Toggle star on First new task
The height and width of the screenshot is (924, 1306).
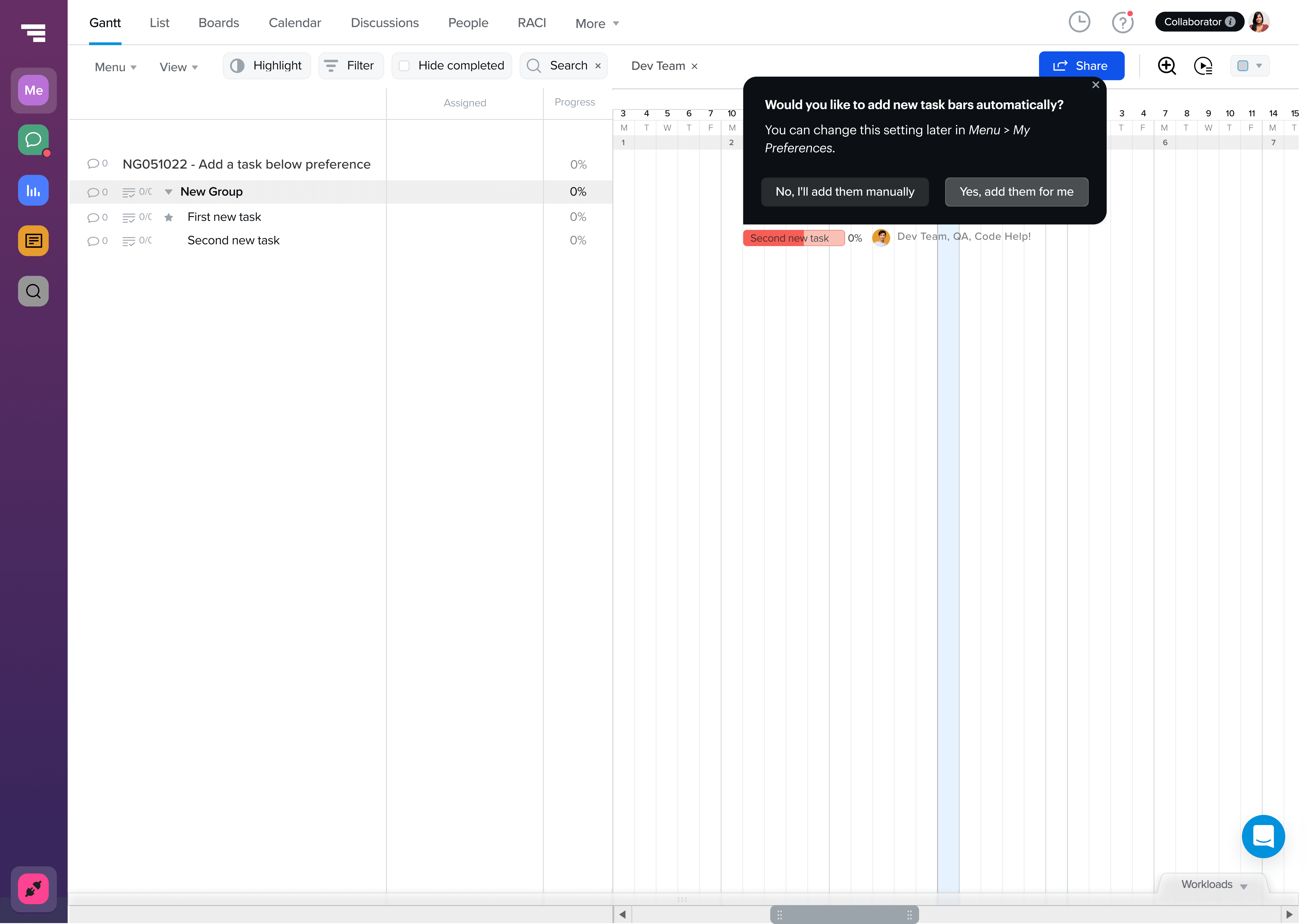(168, 217)
